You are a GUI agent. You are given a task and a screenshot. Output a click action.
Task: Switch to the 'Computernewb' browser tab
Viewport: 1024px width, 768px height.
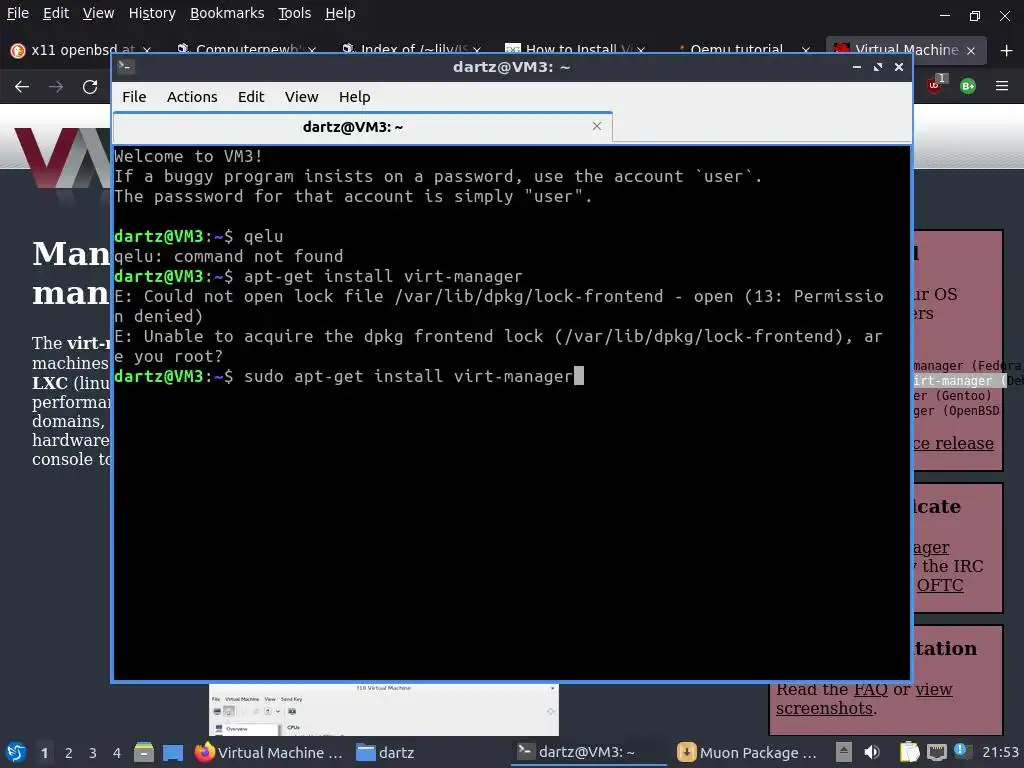point(247,50)
